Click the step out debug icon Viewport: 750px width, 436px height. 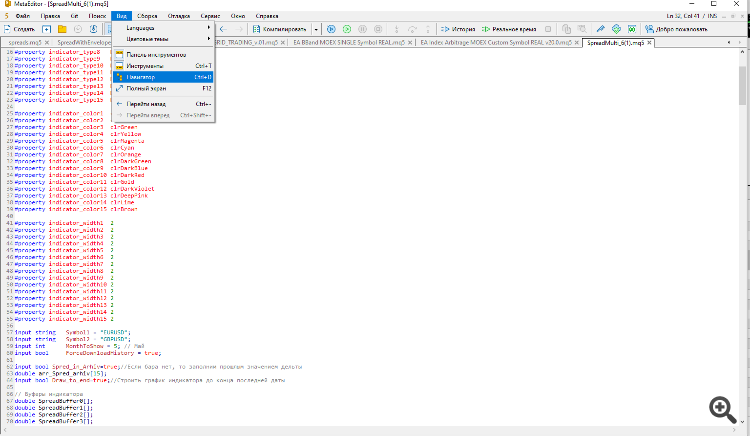pos(428,29)
